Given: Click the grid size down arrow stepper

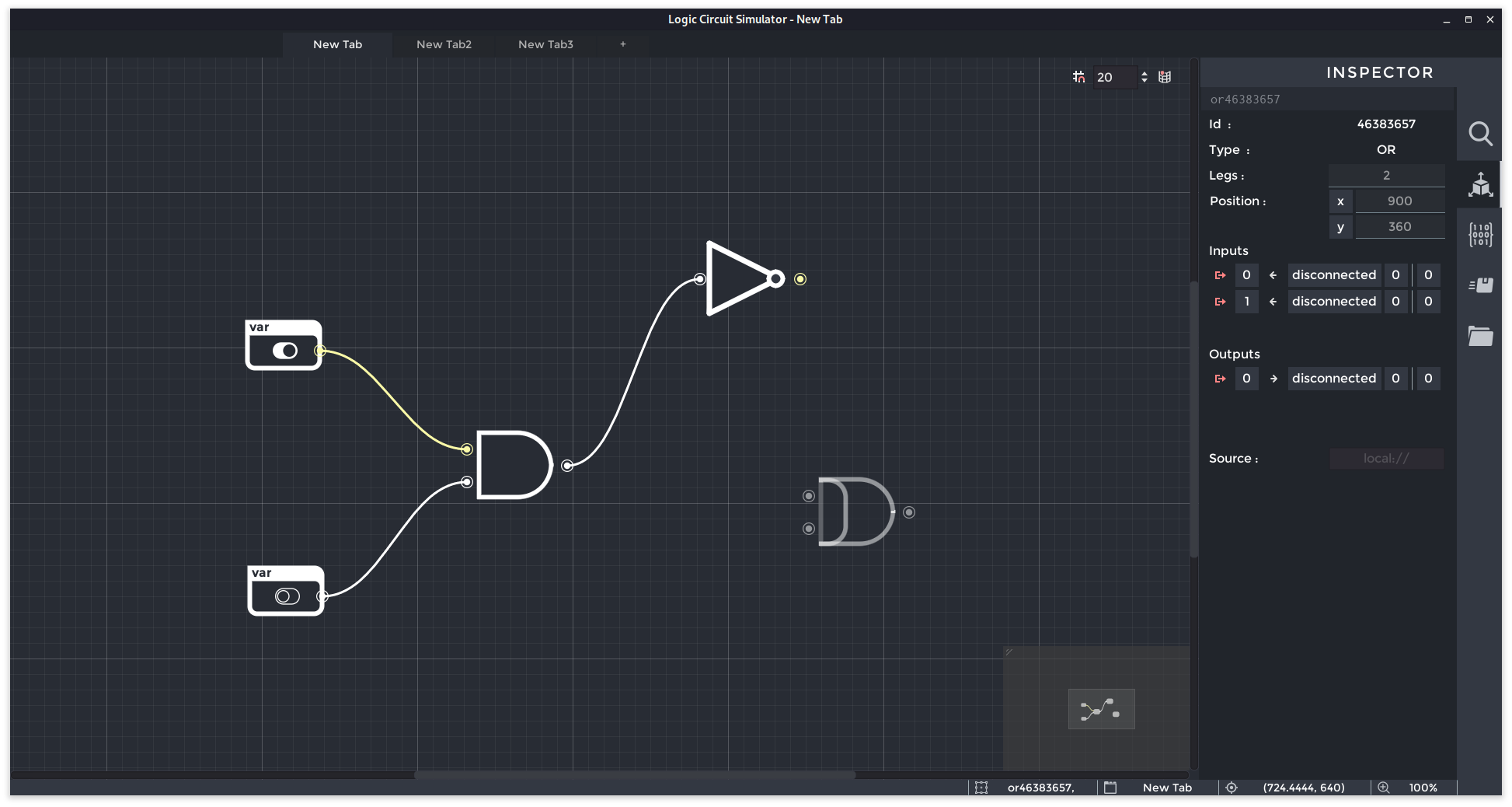Looking at the screenshot, I should pos(1144,82).
